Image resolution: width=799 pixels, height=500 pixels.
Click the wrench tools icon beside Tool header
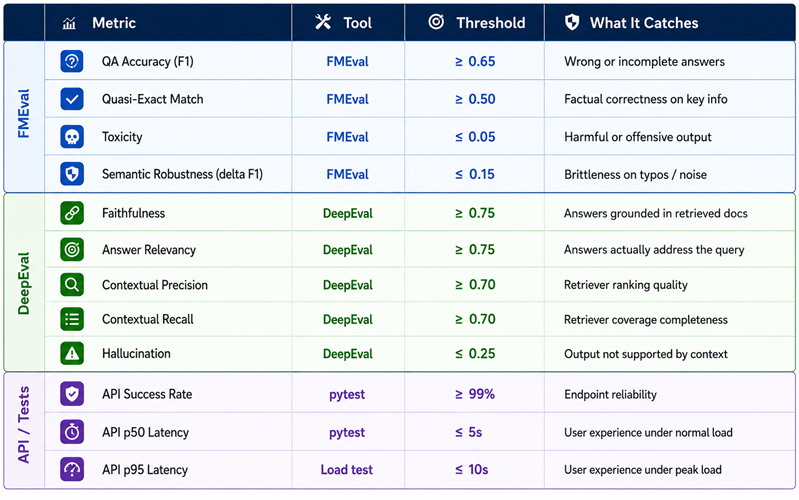click(323, 22)
